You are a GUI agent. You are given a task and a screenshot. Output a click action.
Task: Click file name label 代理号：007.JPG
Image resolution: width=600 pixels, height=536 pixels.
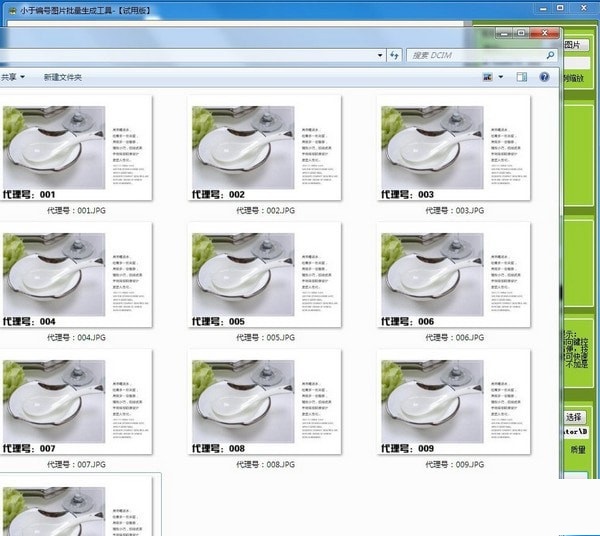click(x=76, y=464)
